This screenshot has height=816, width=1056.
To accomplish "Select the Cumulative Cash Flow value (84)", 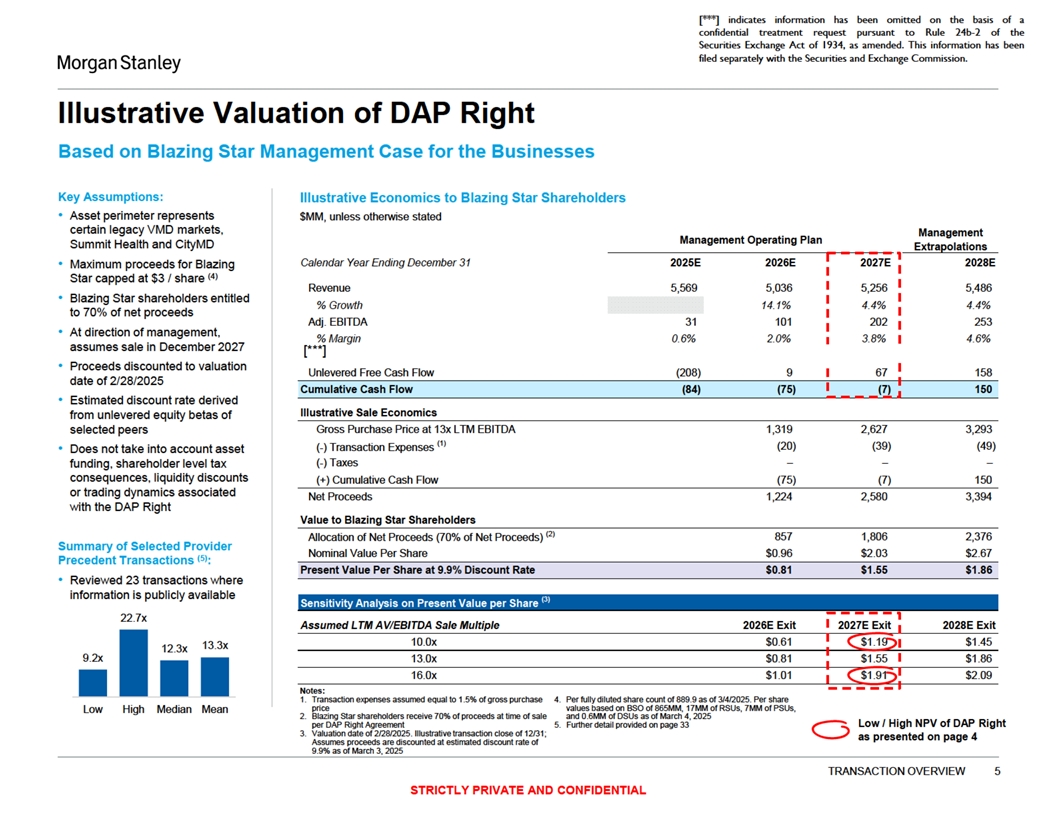I will [690, 389].
